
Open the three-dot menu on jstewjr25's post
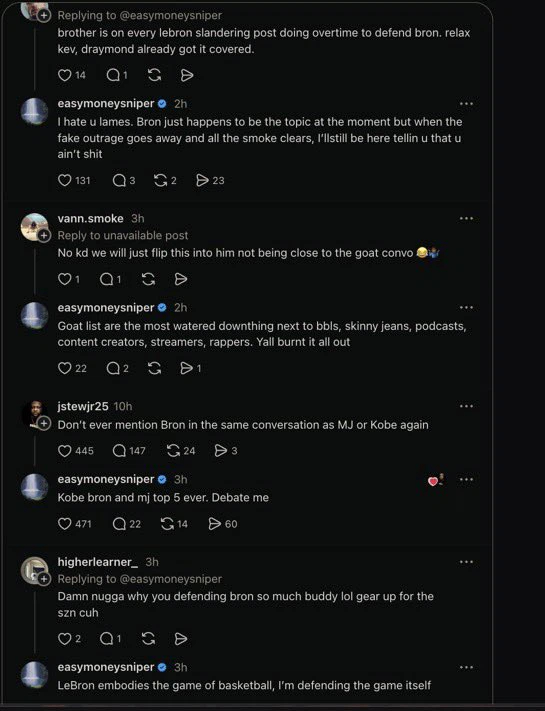[x=466, y=406]
